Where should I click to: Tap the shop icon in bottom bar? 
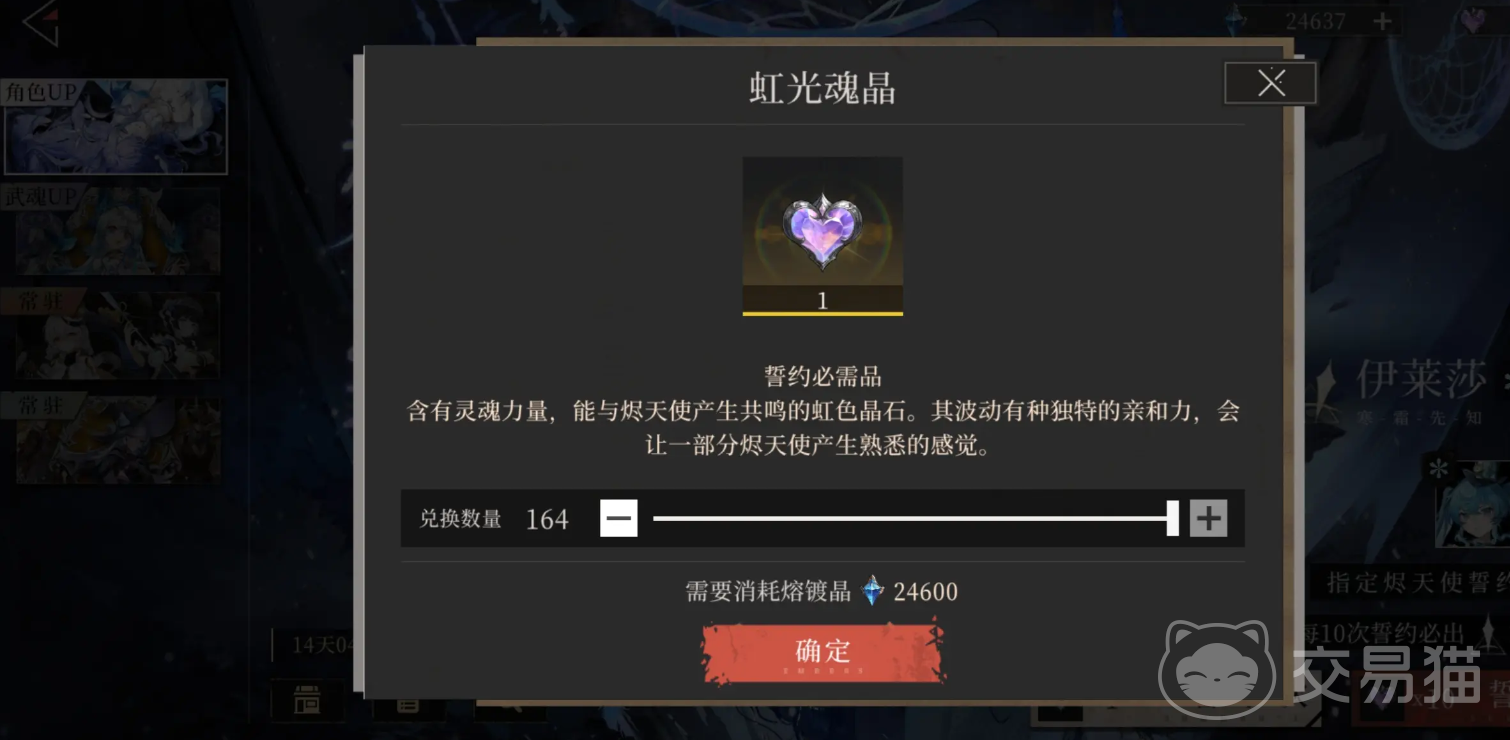307,702
